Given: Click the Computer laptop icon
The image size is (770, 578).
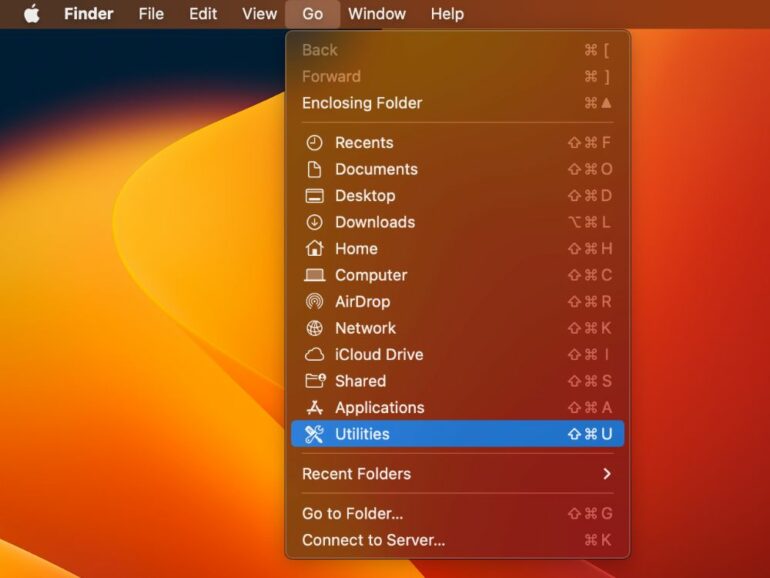Looking at the screenshot, I should pyautogui.click(x=314, y=275).
